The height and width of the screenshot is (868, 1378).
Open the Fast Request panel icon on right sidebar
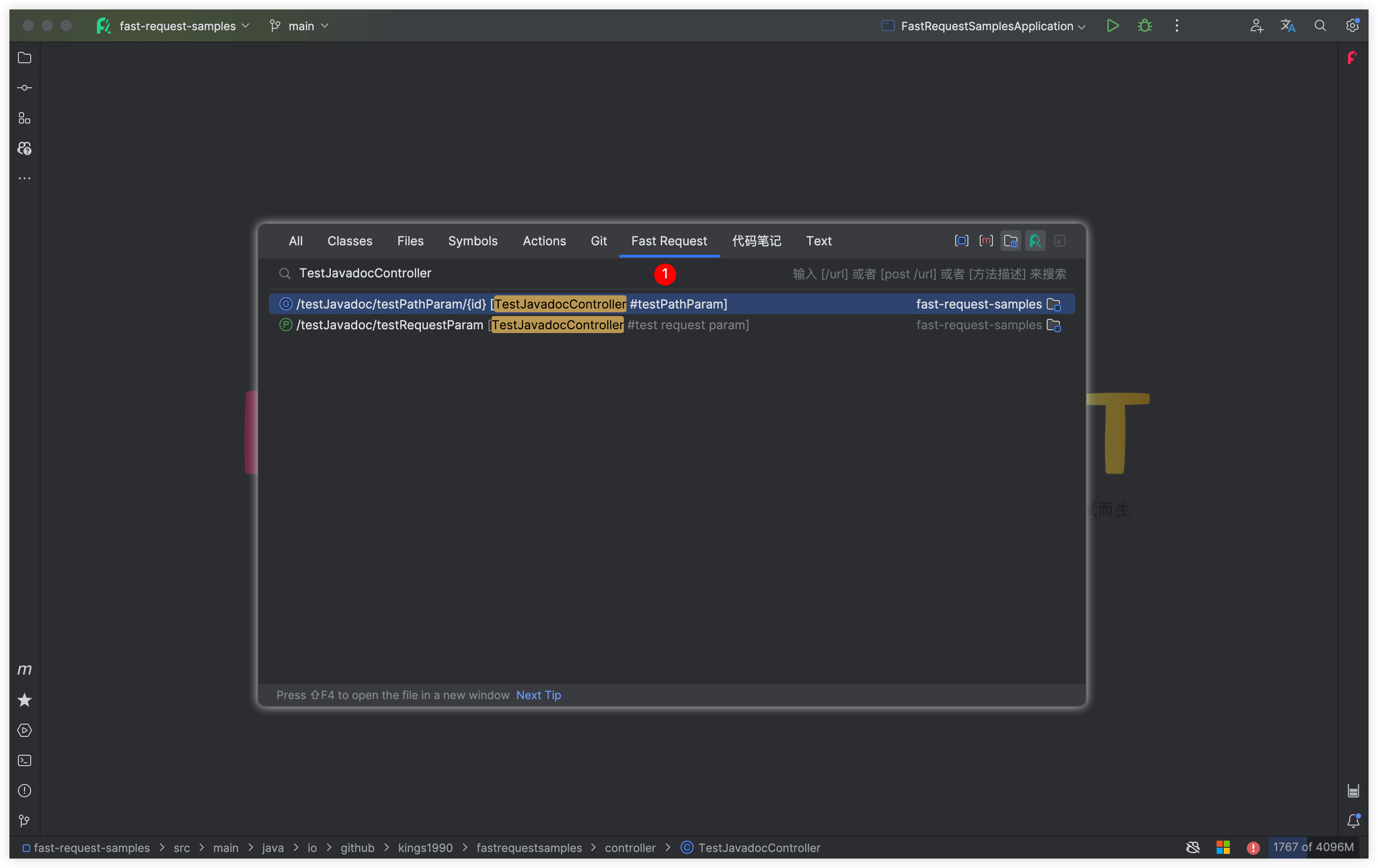pos(1352,58)
